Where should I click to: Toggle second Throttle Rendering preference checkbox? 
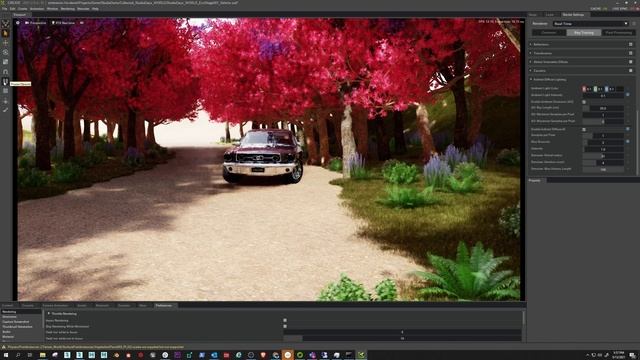coord(285,326)
